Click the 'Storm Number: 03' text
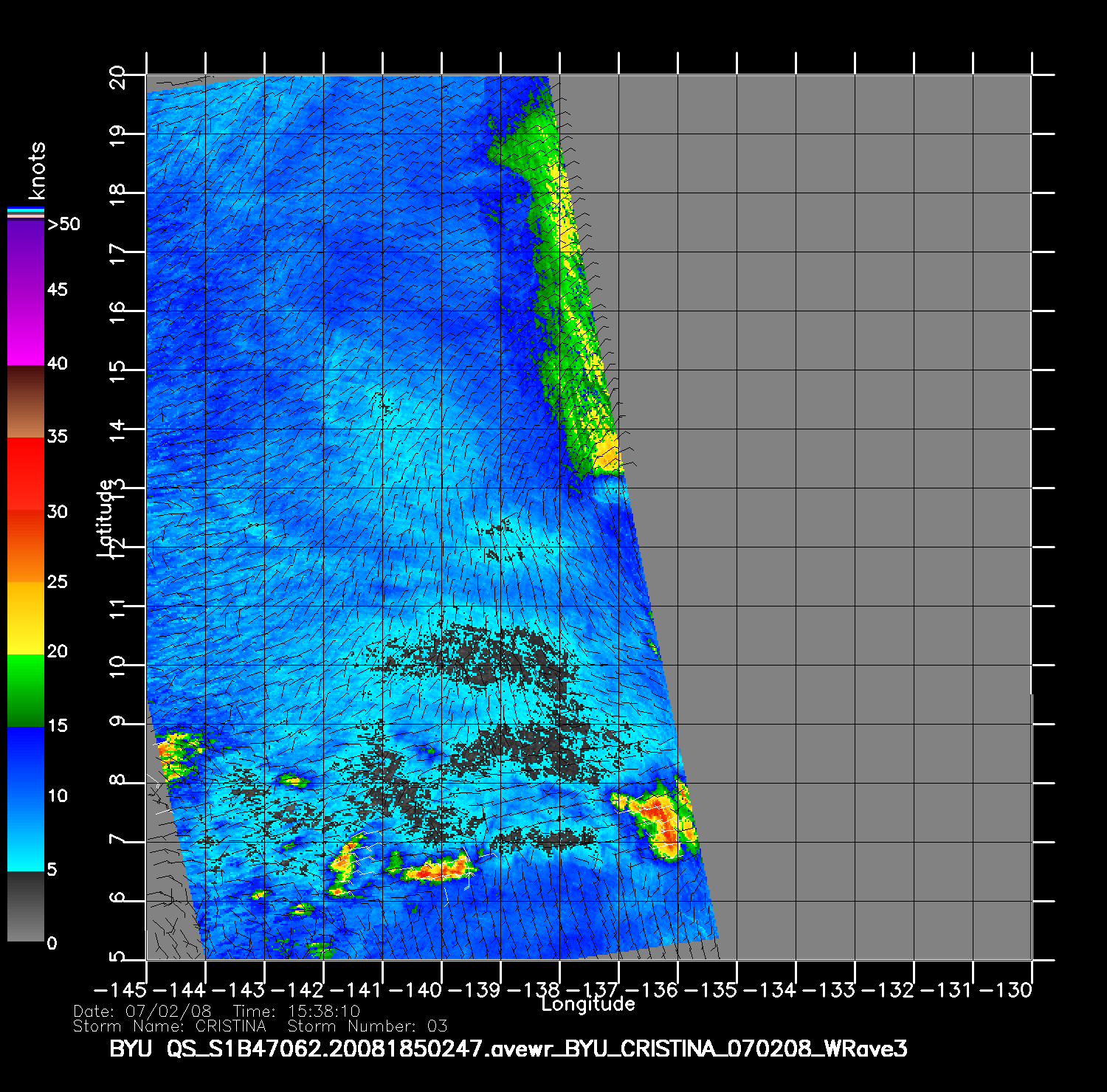Image resolution: width=1107 pixels, height=1092 pixels. coord(367,1026)
